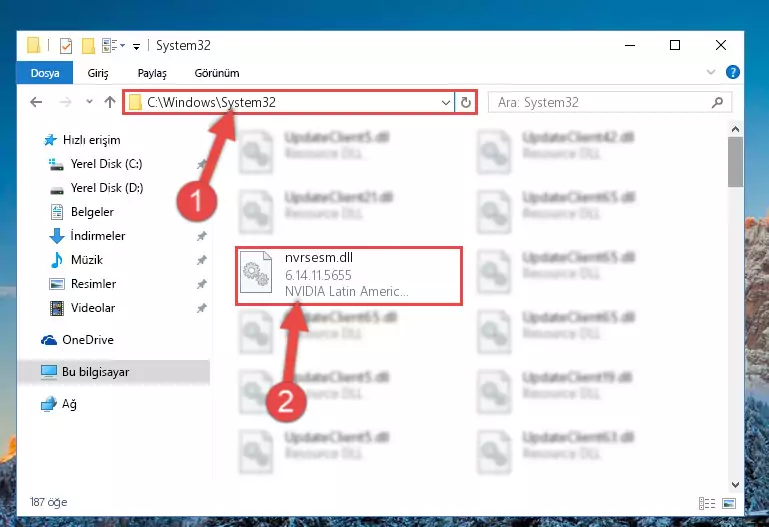Refresh the System32 folder
Viewport: 769px width, 527px height.
[465, 102]
